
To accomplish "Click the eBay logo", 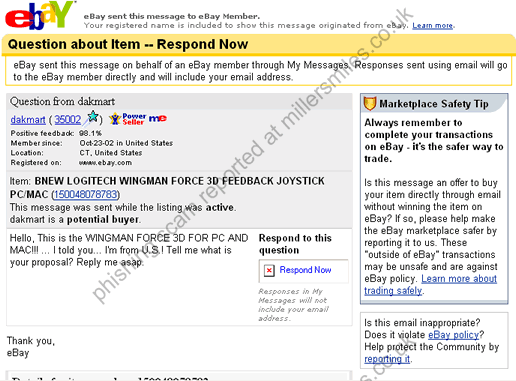I will pyautogui.click(x=39, y=15).
